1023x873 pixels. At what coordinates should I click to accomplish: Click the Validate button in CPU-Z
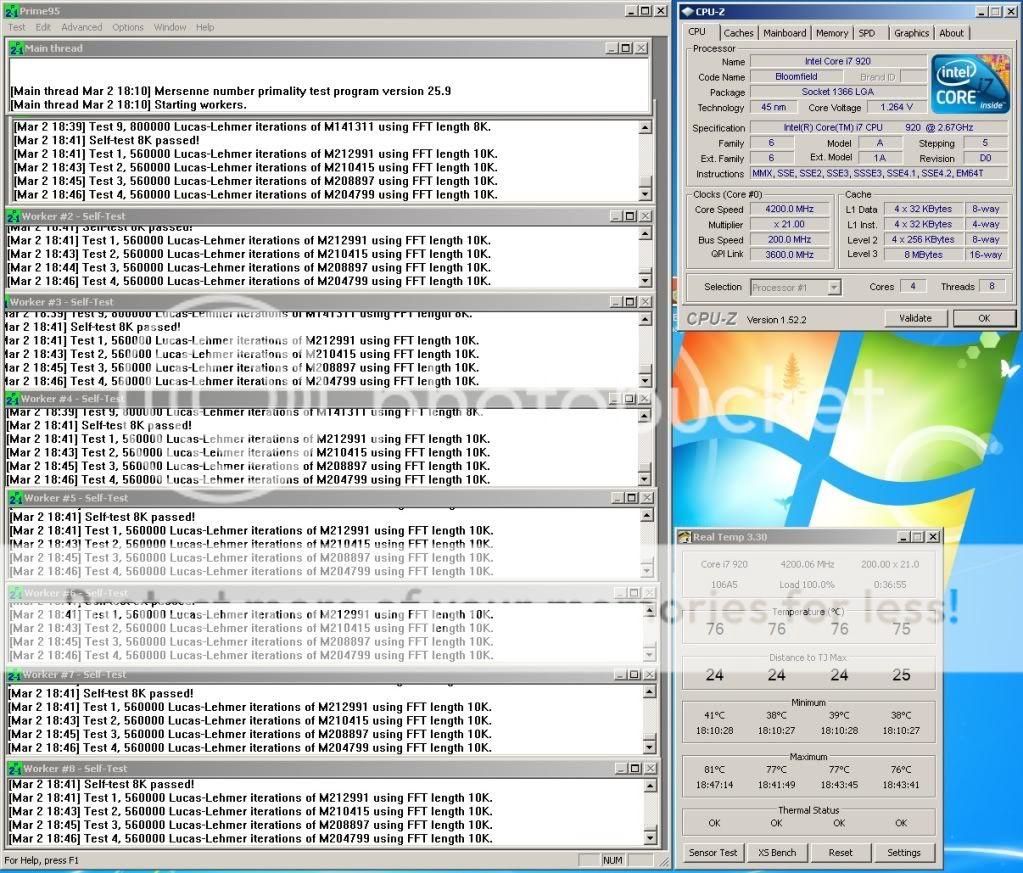915,318
